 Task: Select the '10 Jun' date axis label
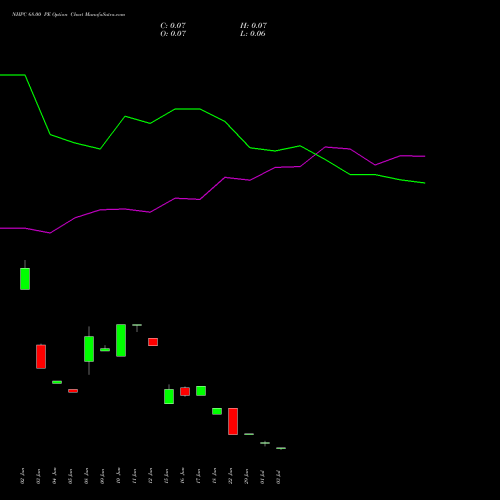tap(118, 476)
